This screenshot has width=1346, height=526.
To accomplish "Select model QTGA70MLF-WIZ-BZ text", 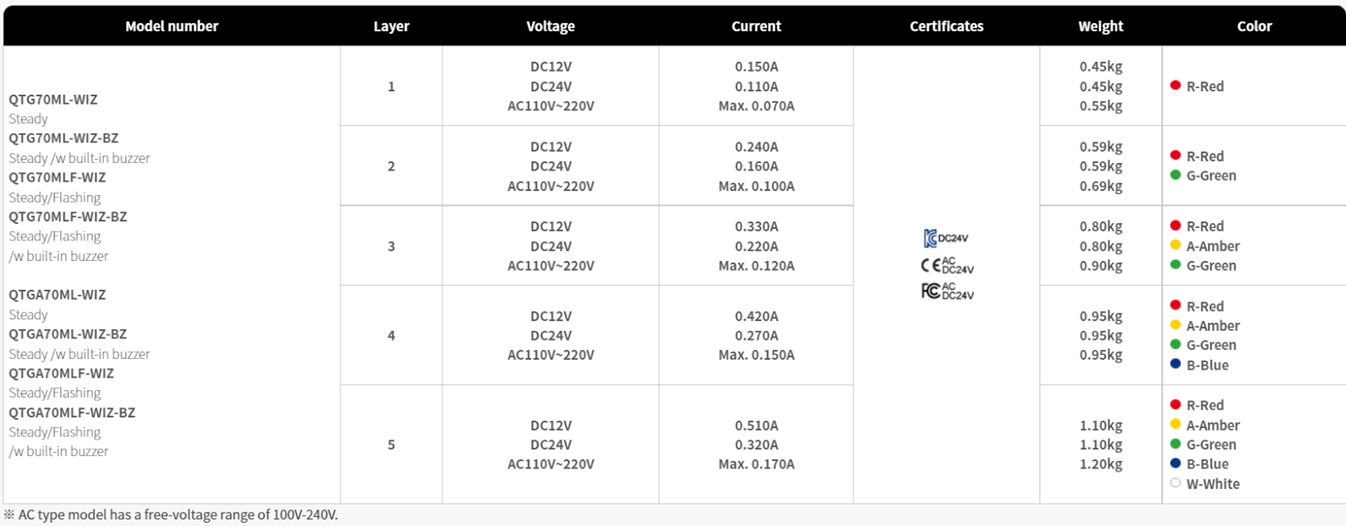I will [72, 412].
